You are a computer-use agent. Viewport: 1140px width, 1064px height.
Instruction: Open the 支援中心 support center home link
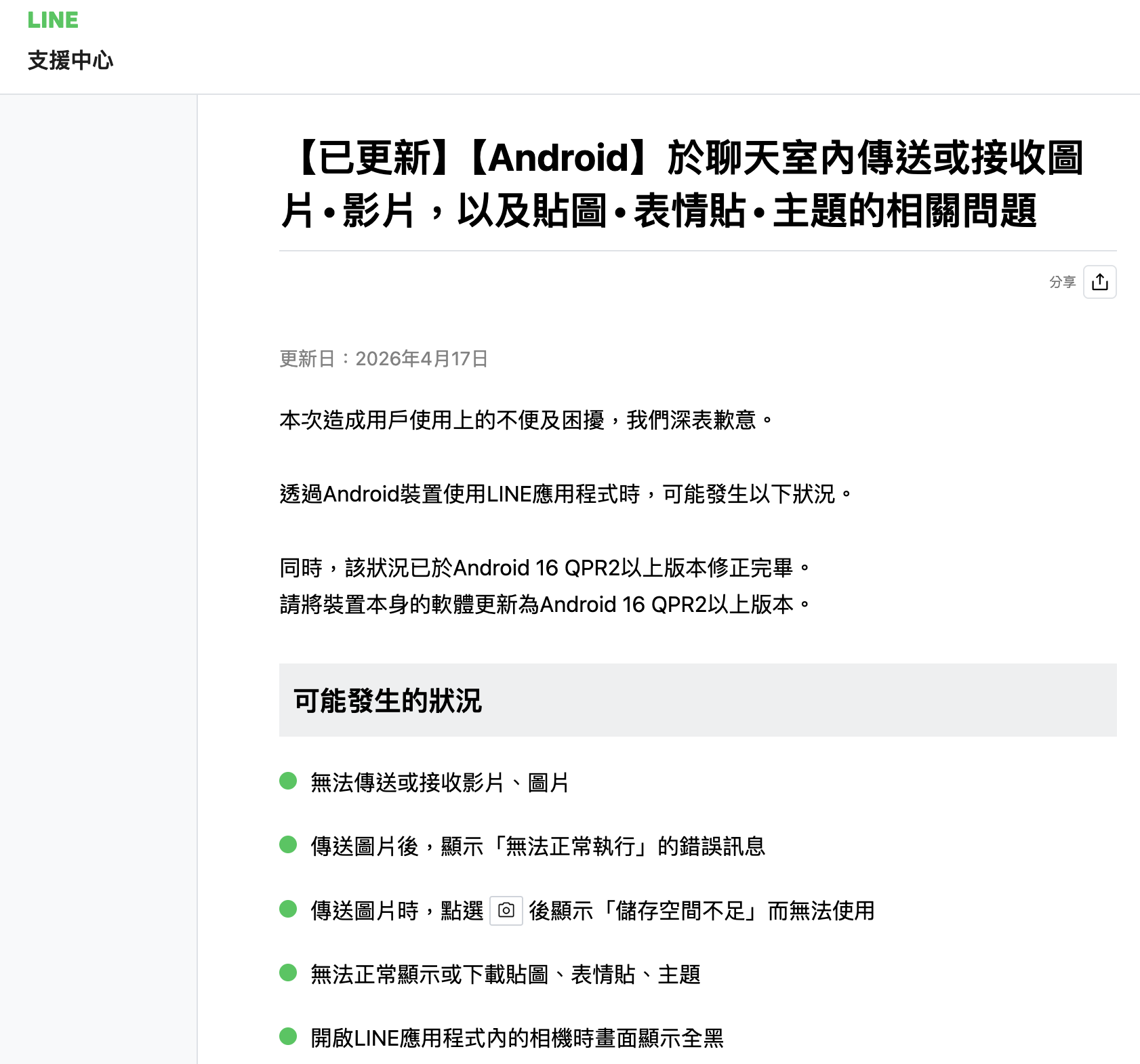(70, 60)
